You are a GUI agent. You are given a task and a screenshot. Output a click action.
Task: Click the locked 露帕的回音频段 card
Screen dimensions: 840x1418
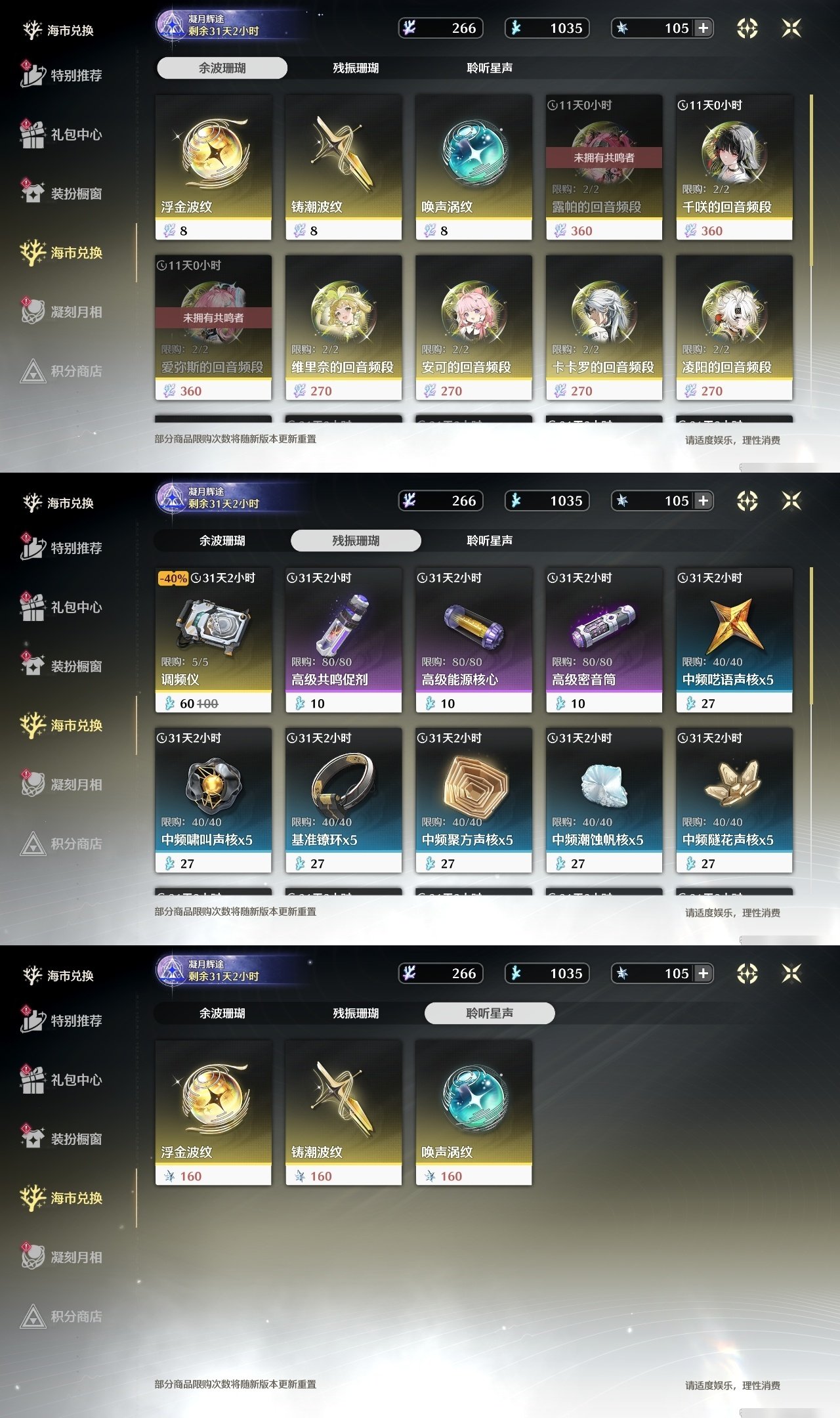(604, 167)
